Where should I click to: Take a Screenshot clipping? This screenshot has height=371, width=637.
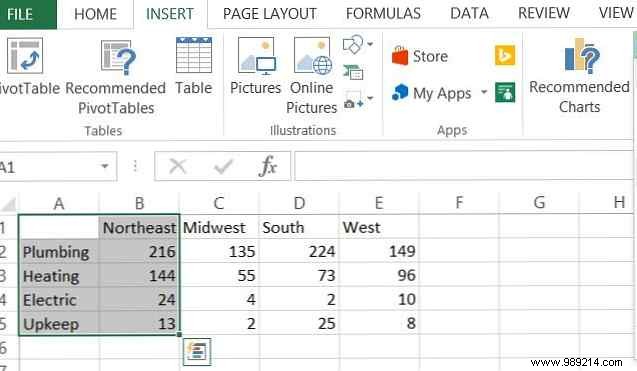pos(353,100)
